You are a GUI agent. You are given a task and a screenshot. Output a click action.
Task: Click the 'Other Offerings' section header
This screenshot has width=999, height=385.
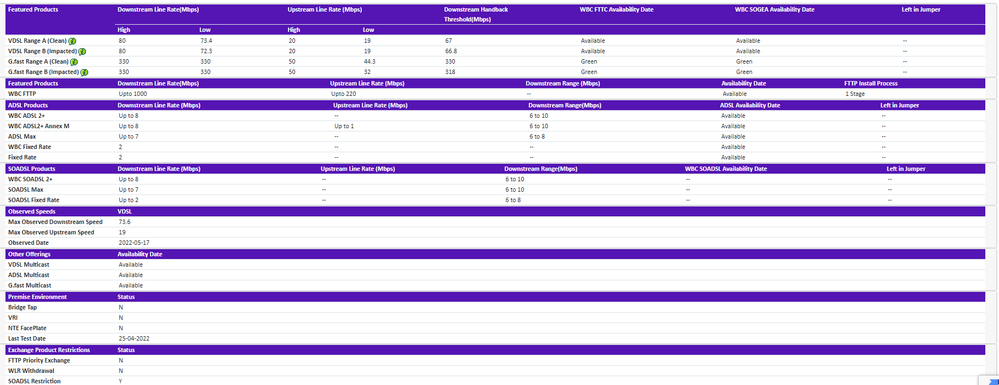pyautogui.click(x=29, y=254)
